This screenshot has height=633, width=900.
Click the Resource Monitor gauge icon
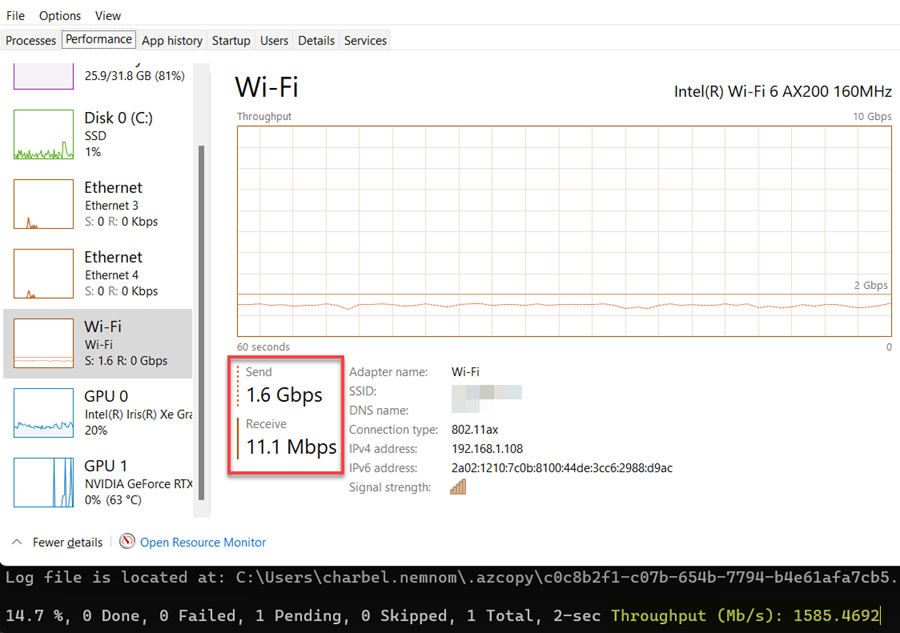127,541
